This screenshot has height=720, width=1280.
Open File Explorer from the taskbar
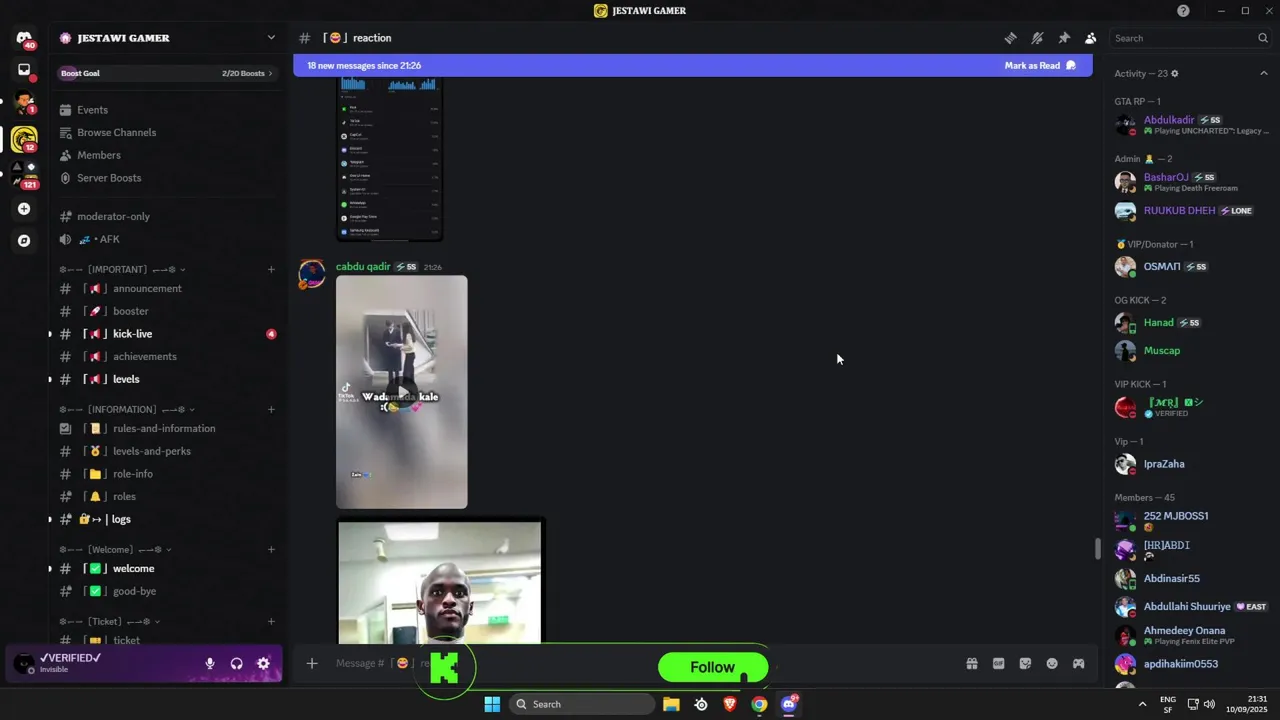pos(671,704)
